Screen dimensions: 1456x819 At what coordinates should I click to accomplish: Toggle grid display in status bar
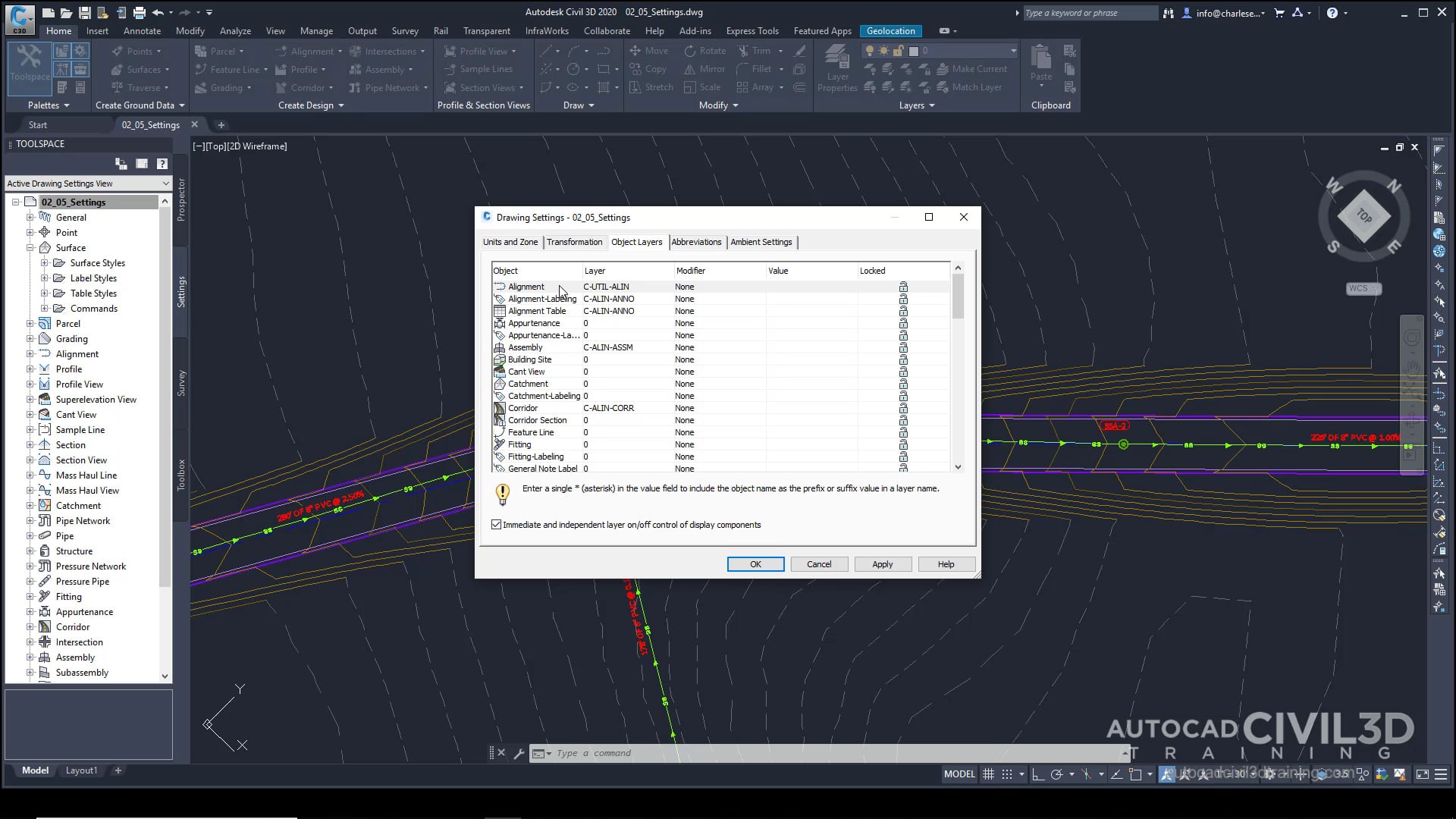(988, 773)
